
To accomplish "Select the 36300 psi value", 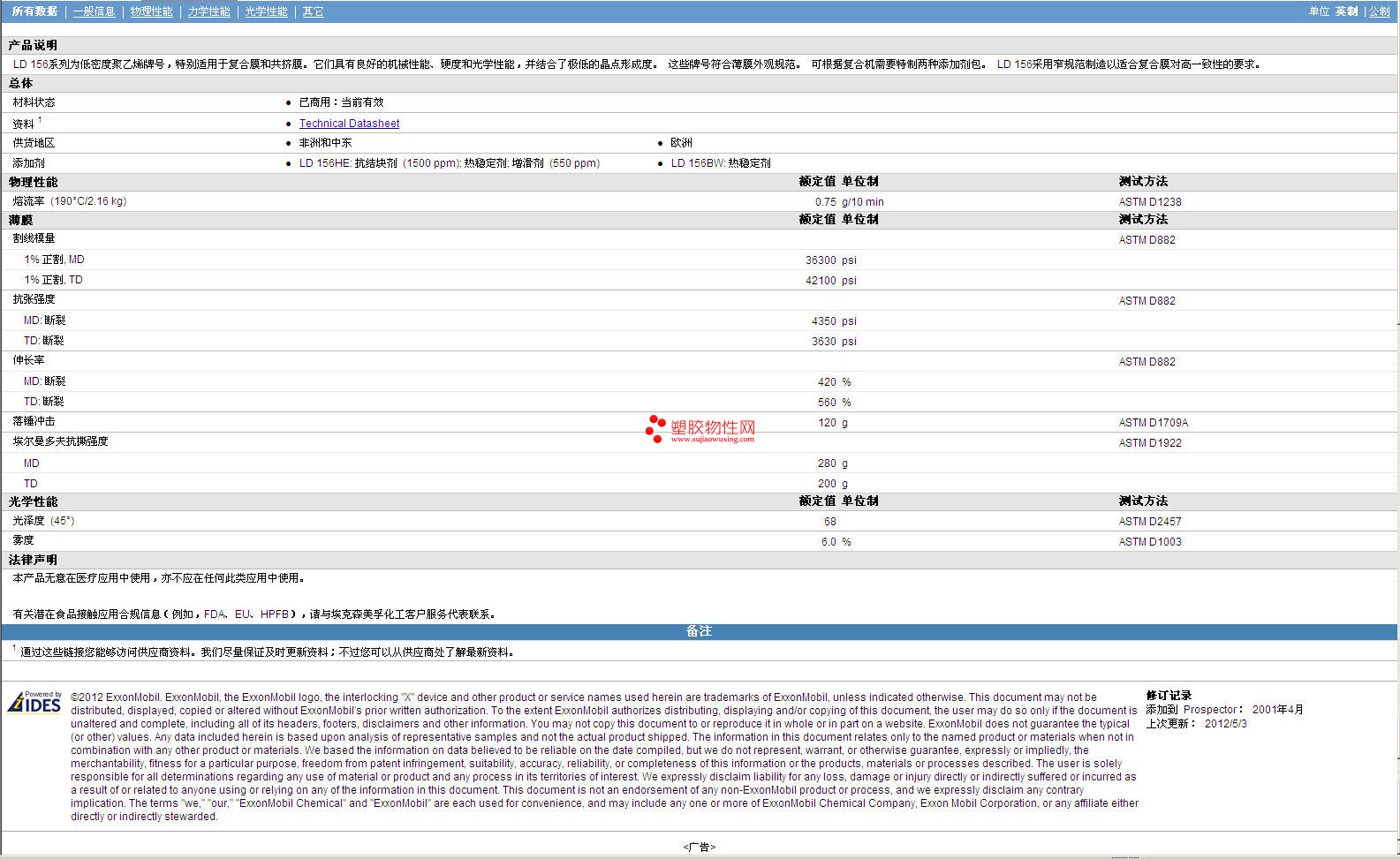I will [x=830, y=260].
